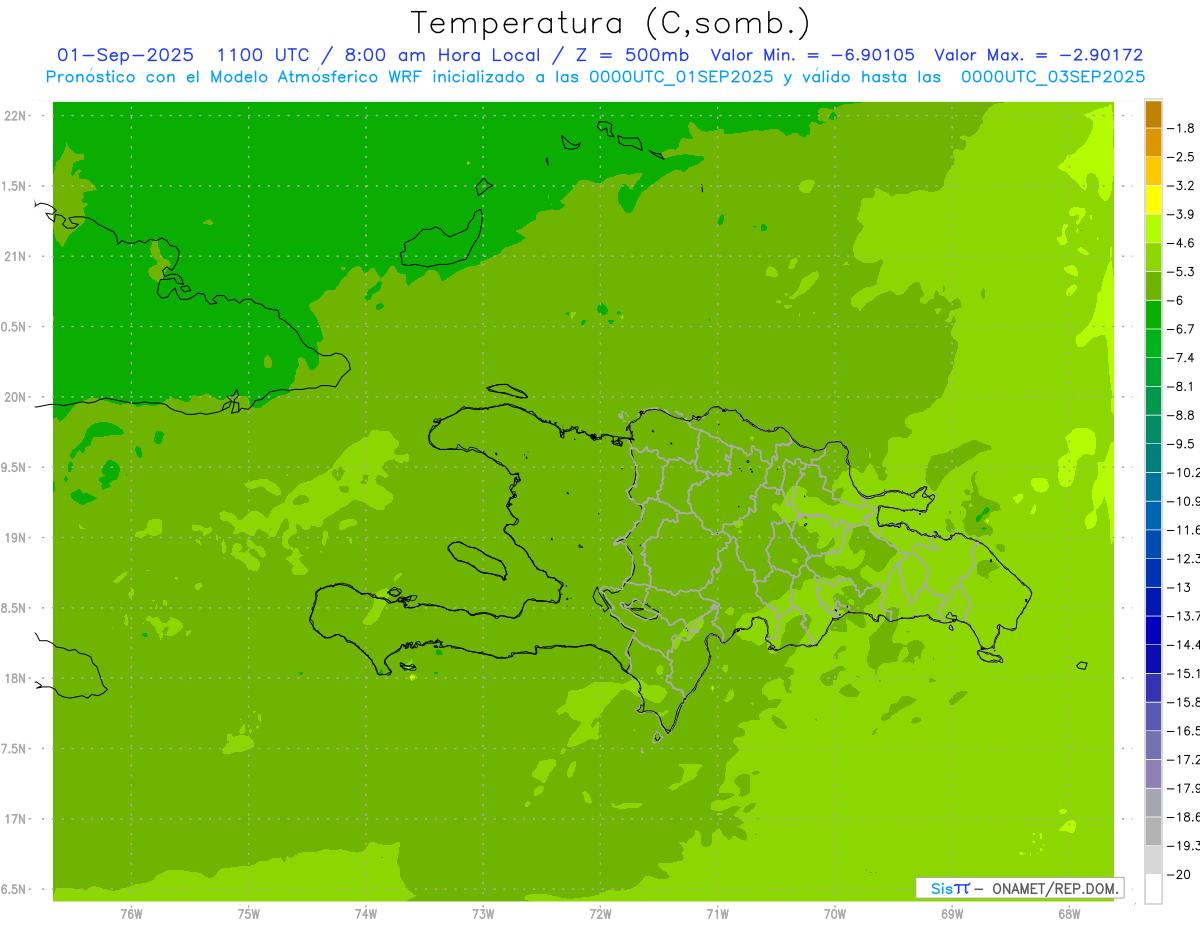Viewport: 1200px width, 927px height.
Task: Click the -8.8 colorbar label
Action: tap(1182, 415)
